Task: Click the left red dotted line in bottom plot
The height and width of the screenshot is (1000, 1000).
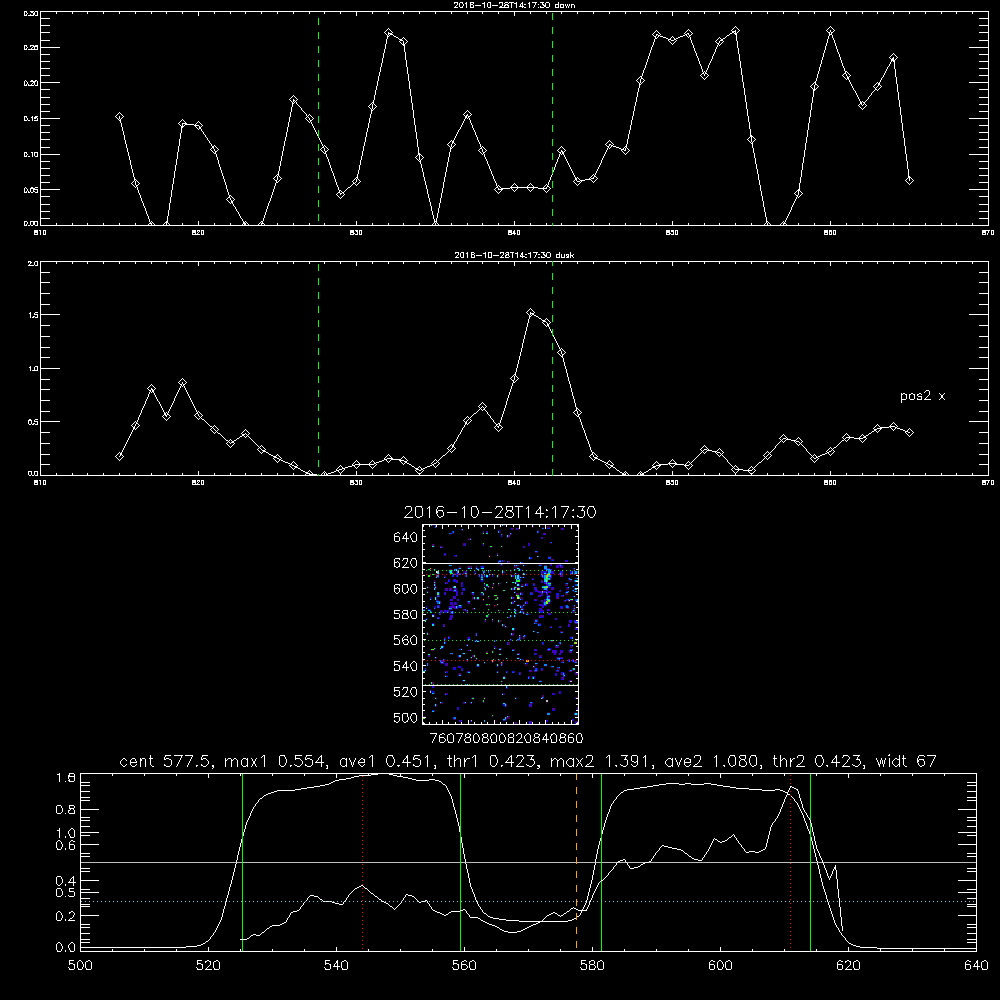Action: 362,861
